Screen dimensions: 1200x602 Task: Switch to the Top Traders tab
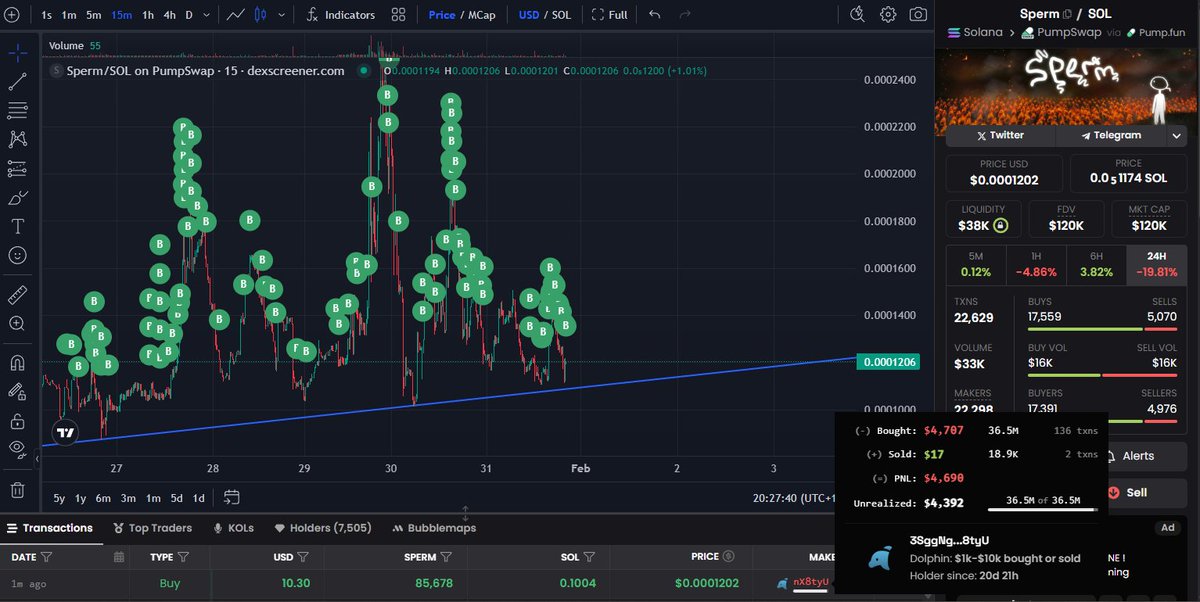152,528
